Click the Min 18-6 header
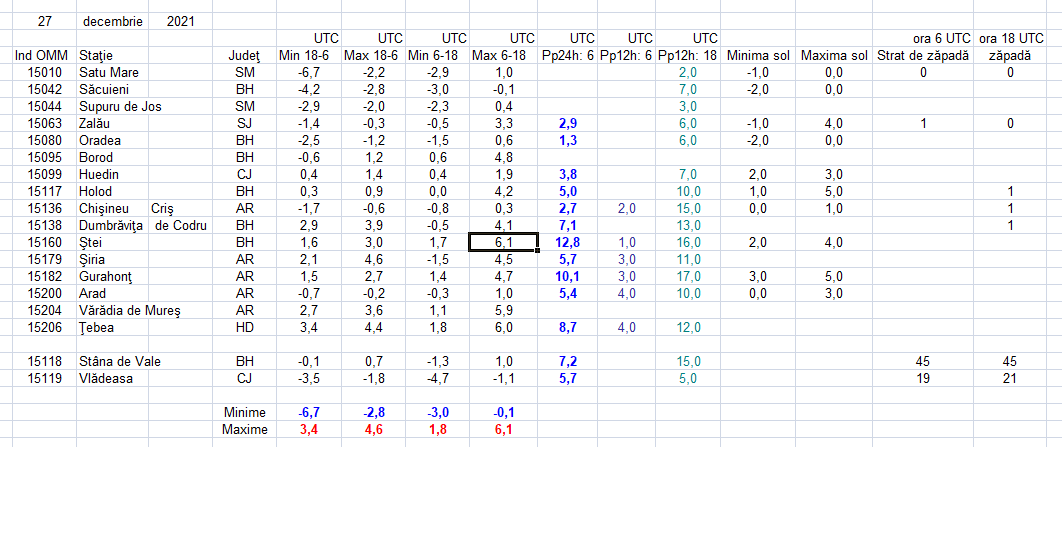 pyautogui.click(x=309, y=56)
